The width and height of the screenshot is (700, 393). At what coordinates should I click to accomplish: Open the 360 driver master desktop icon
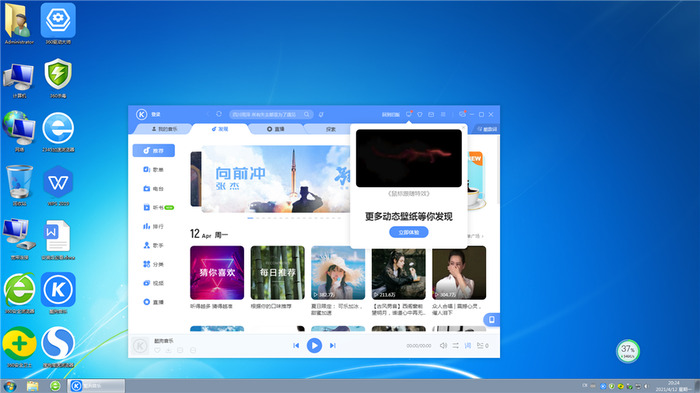[x=58, y=23]
